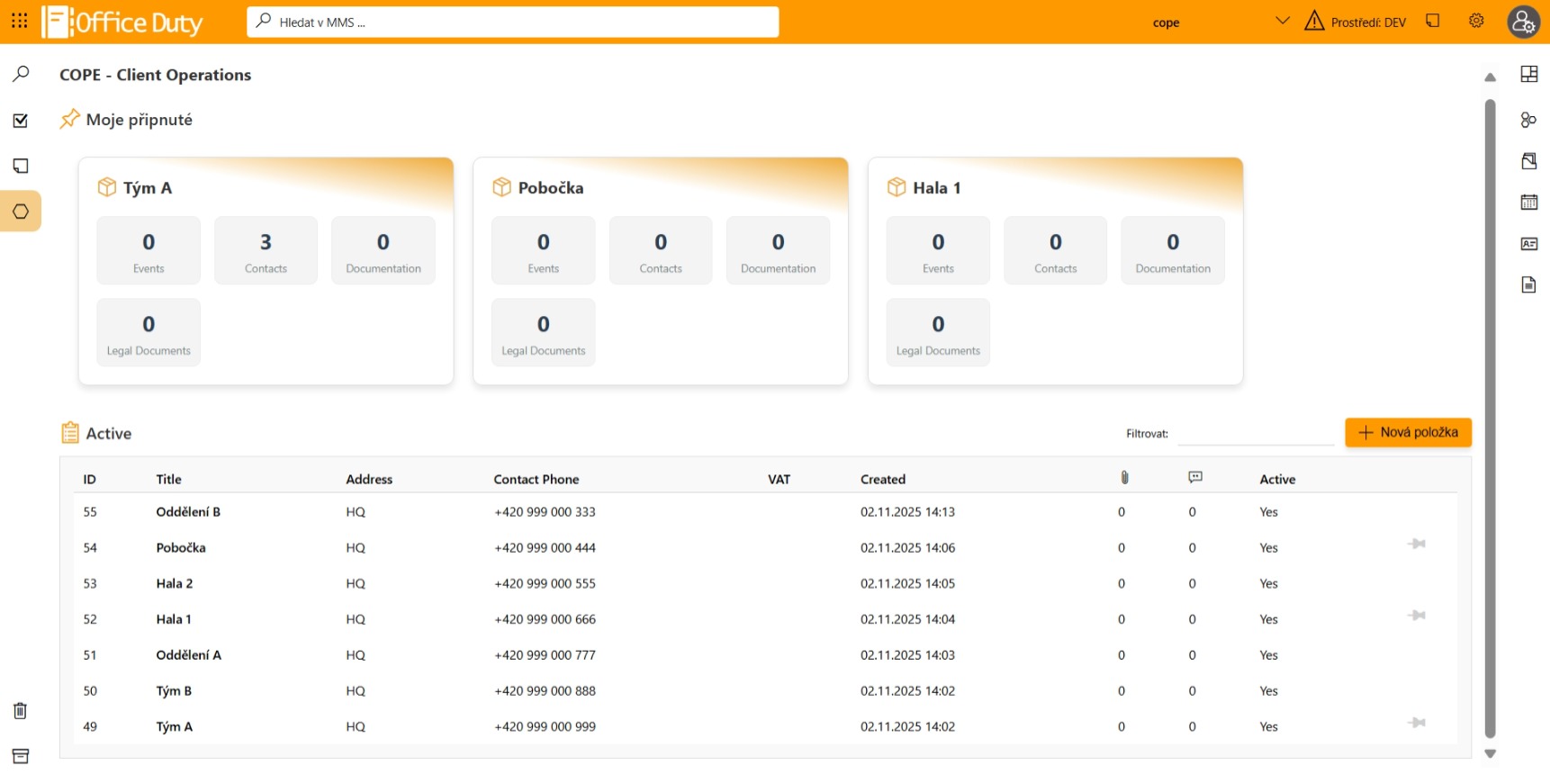This screenshot has height=784, width=1550.
Task: Open the trash bin icon in sidebar
Action: (21, 711)
